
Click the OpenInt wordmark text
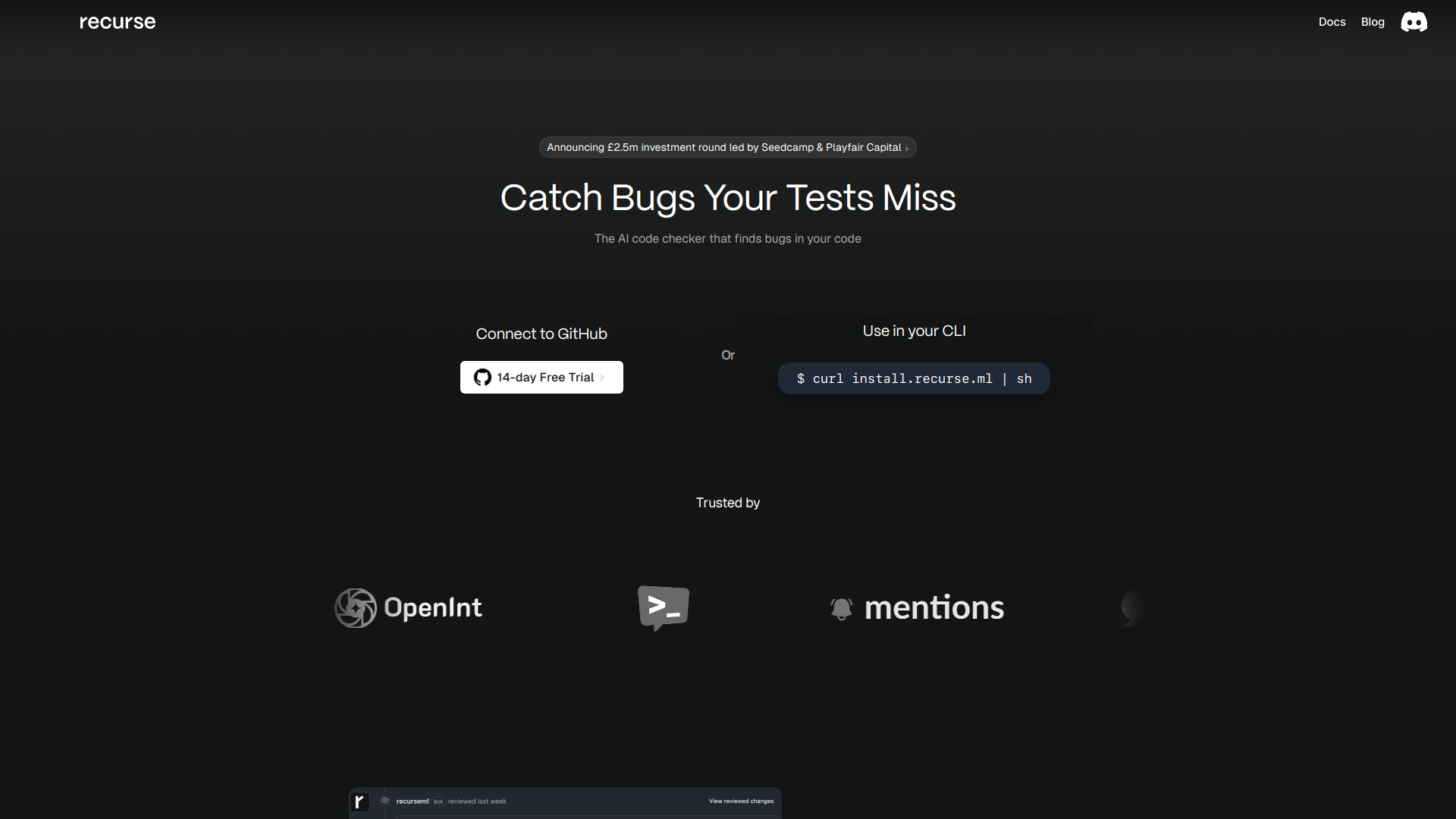point(433,608)
